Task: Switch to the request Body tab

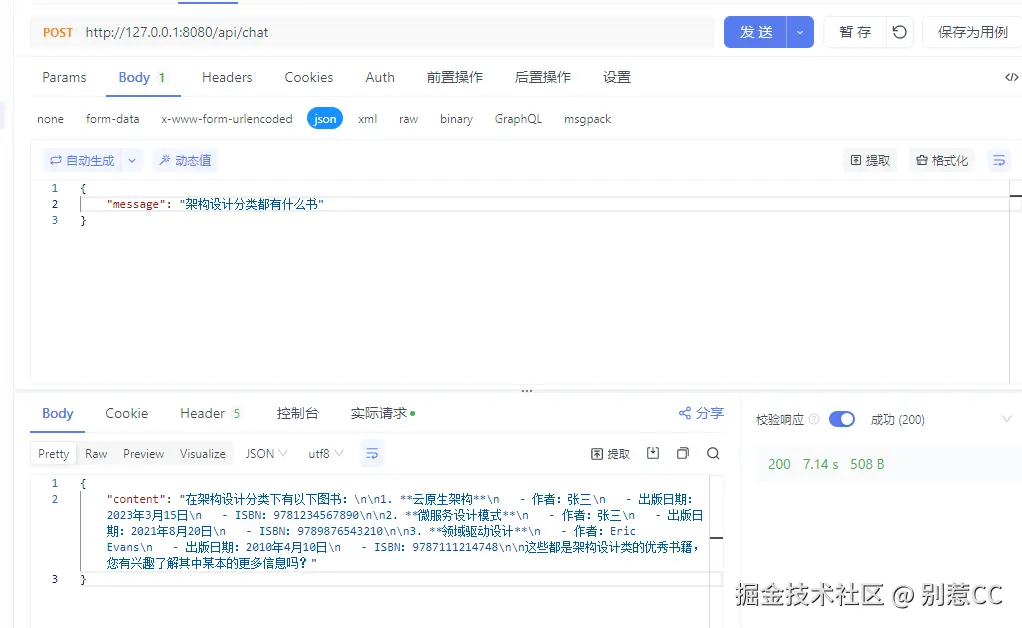Action: pyautogui.click(x=142, y=77)
